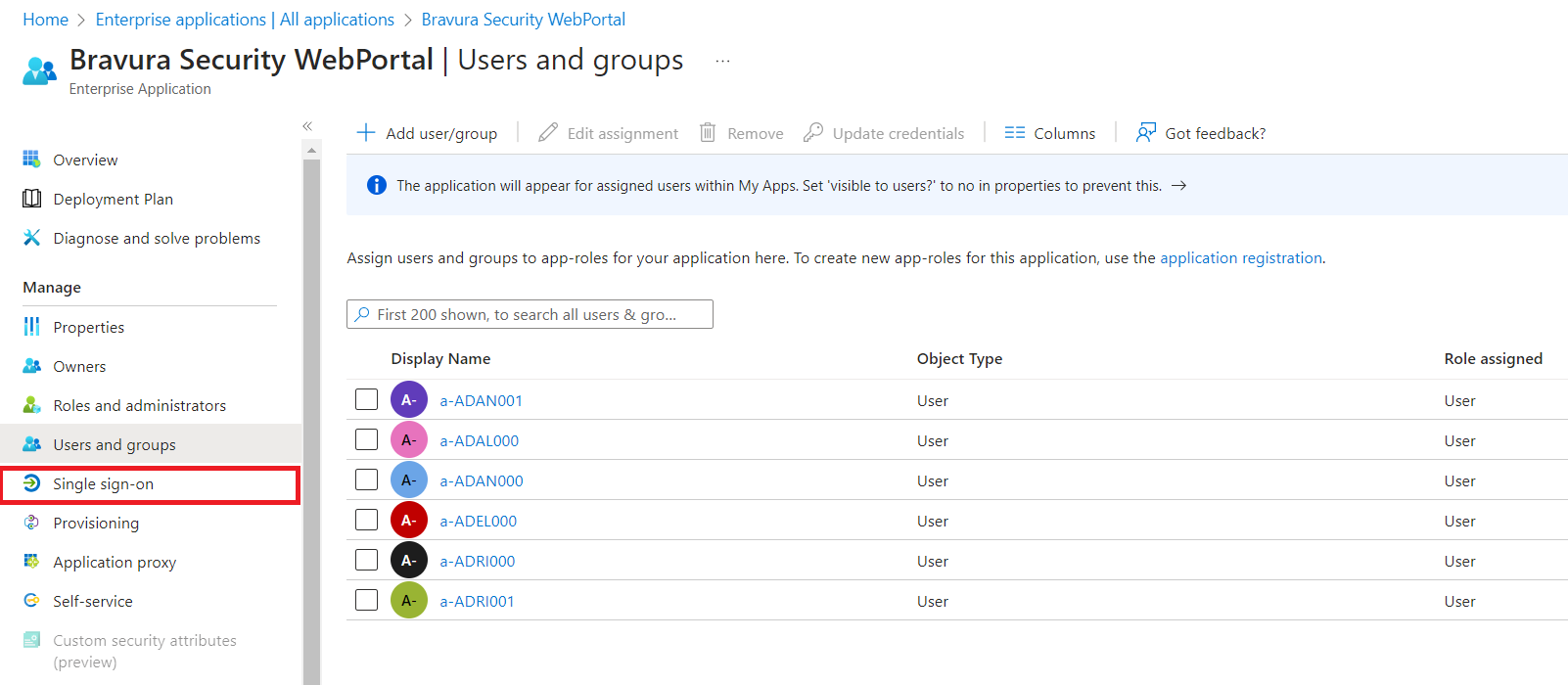Click the Deployment Plan book icon

pos(31,199)
